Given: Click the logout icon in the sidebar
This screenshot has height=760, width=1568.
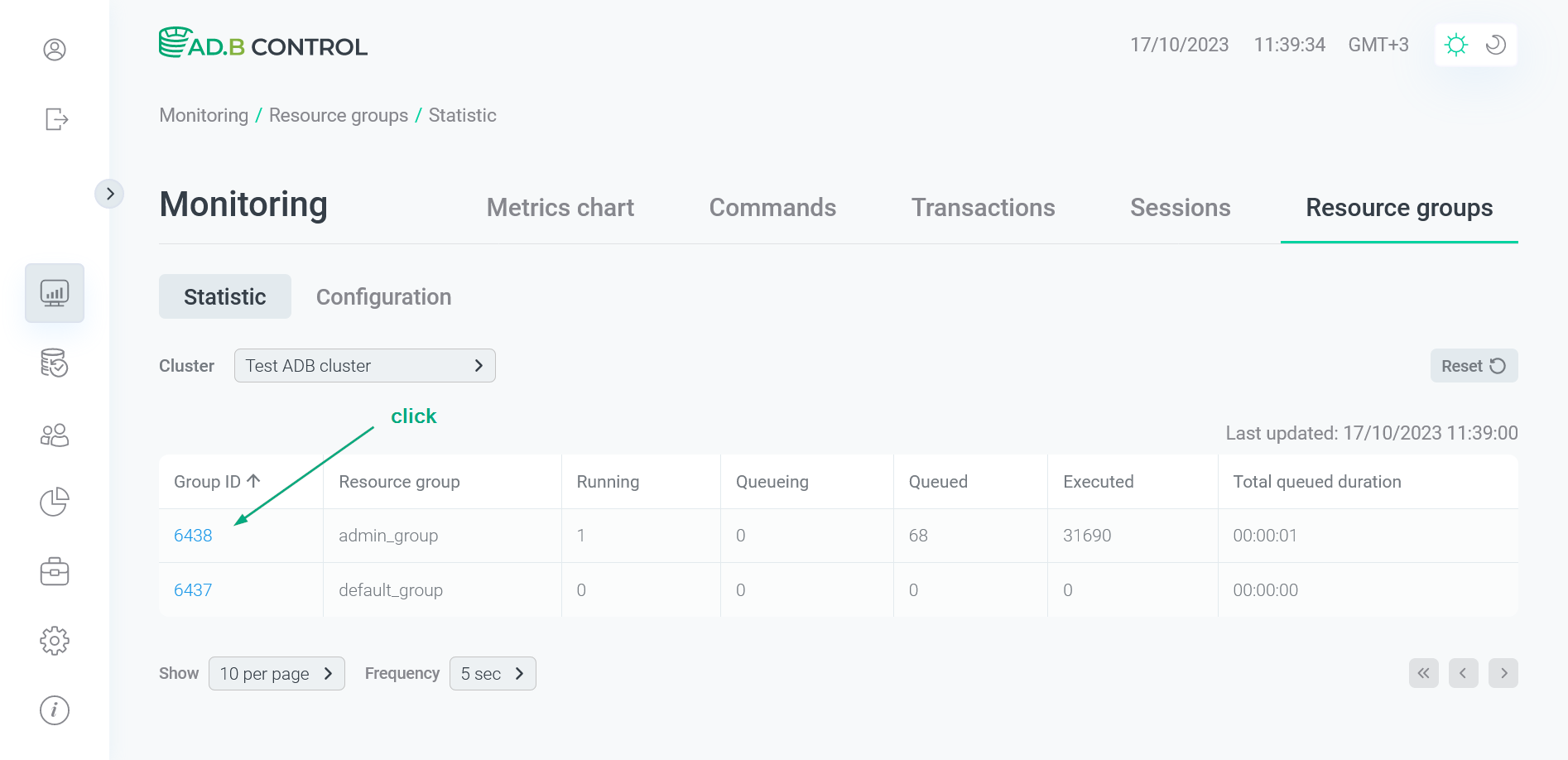Looking at the screenshot, I should pyautogui.click(x=55, y=119).
